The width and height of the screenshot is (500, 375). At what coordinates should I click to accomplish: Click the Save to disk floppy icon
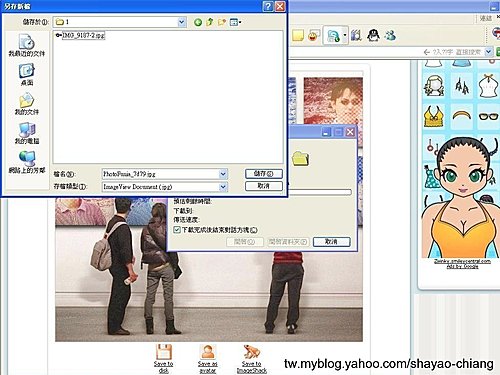pos(163,352)
